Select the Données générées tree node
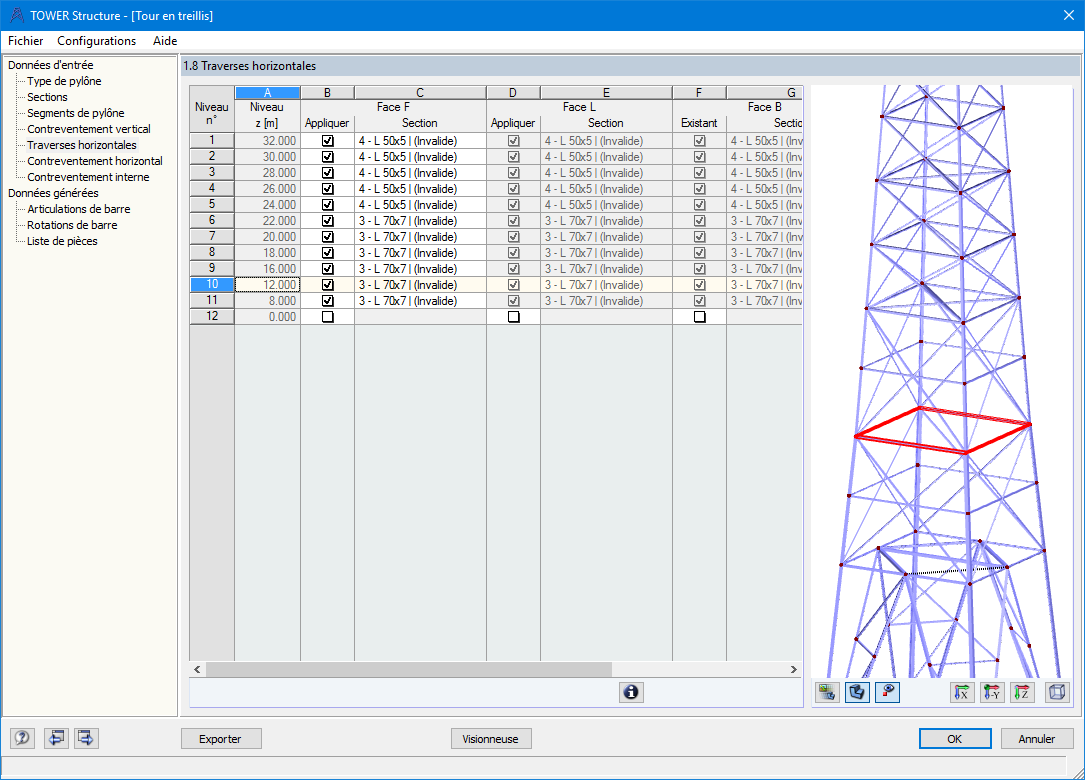 (x=53, y=192)
